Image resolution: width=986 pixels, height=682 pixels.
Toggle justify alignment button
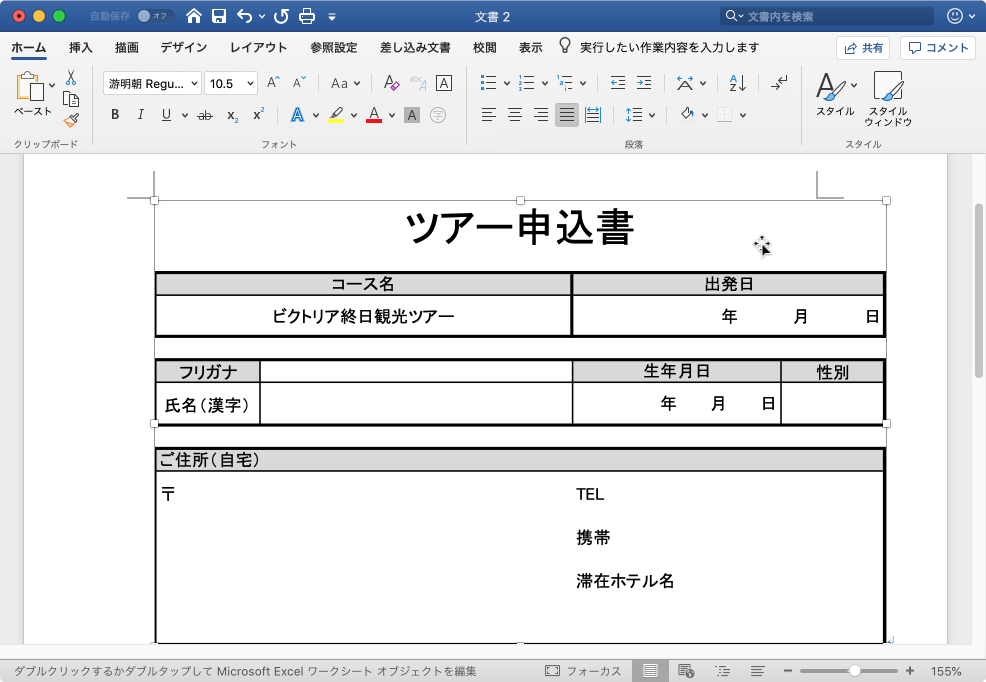(567, 114)
